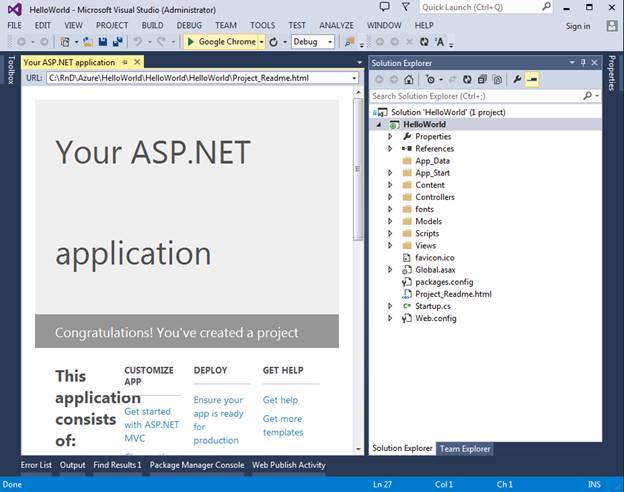Click the 'Get help' link
Viewport: 624px width, 492px height.
pyautogui.click(x=280, y=400)
